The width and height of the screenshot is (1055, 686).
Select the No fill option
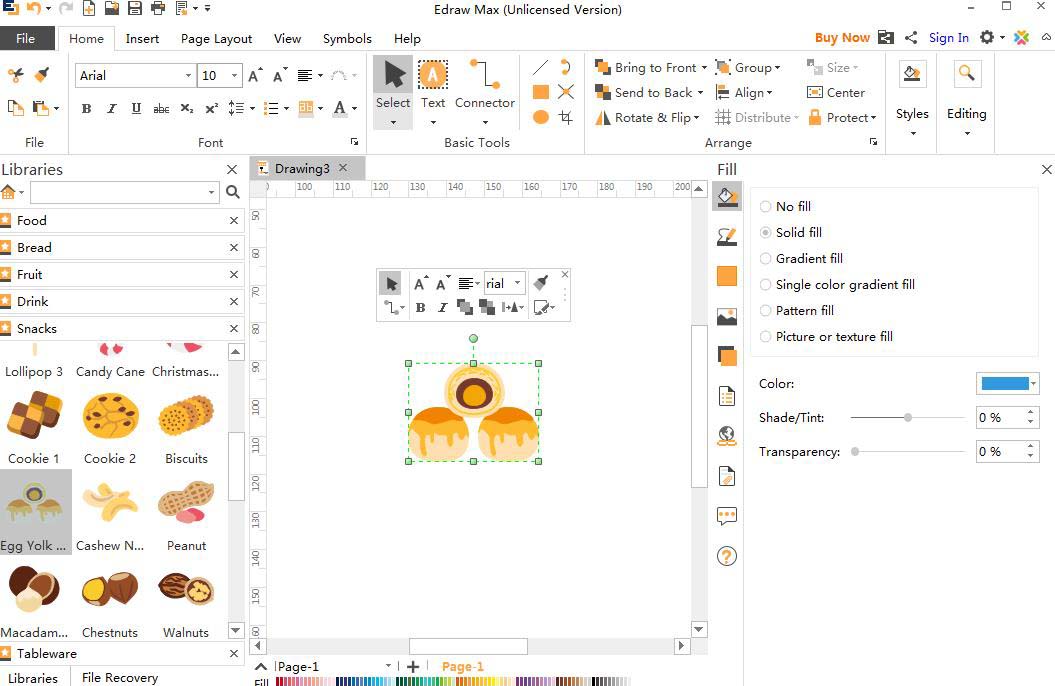click(785, 206)
